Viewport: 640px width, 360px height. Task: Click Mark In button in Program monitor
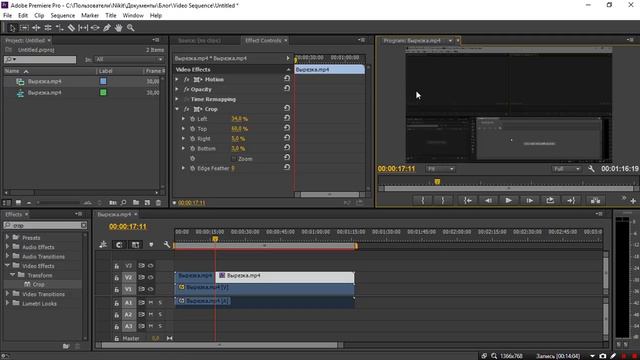tap(423, 200)
